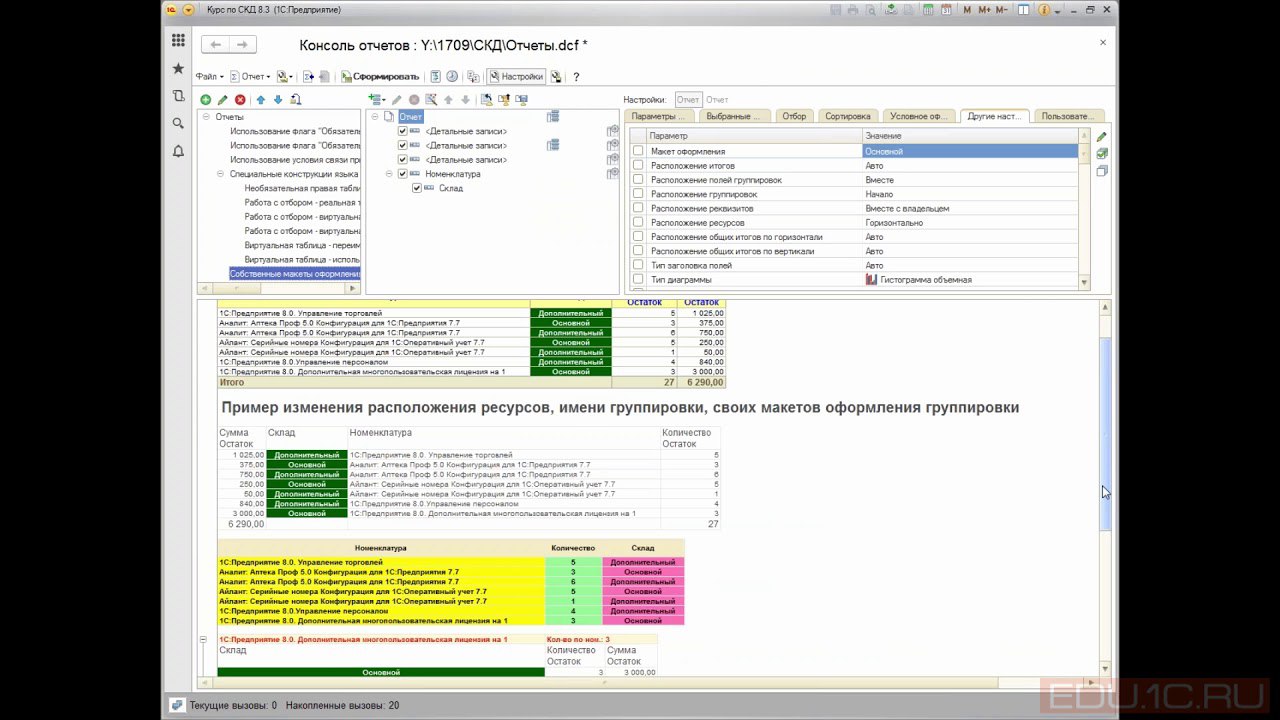This screenshot has width=1280, height=720.
Task: Switch to the Сортировка tab
Action: [848, 116]
